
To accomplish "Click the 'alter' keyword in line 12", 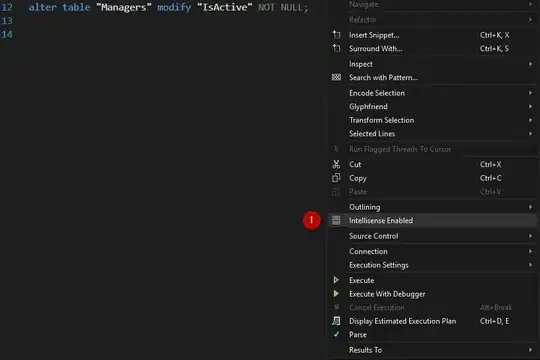I will coord(42,7).
